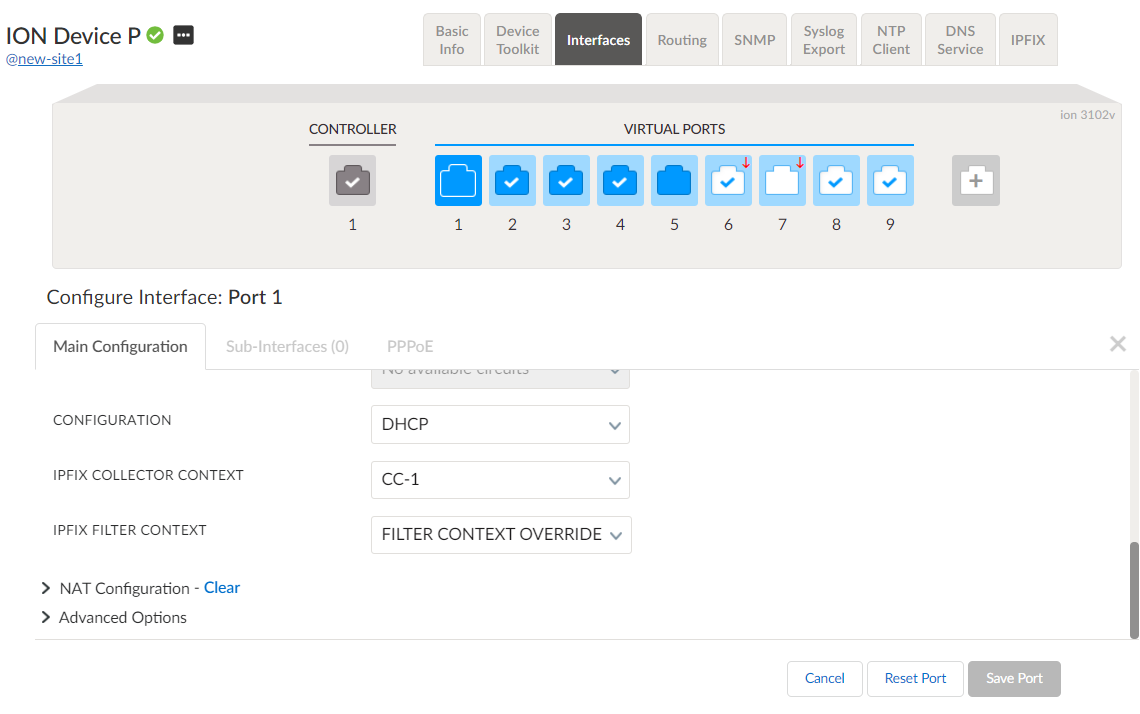Image resolution: width=1140 pixels, height=714 pixels.
Task: Click the Save Port button
Action: (1014, 678)
